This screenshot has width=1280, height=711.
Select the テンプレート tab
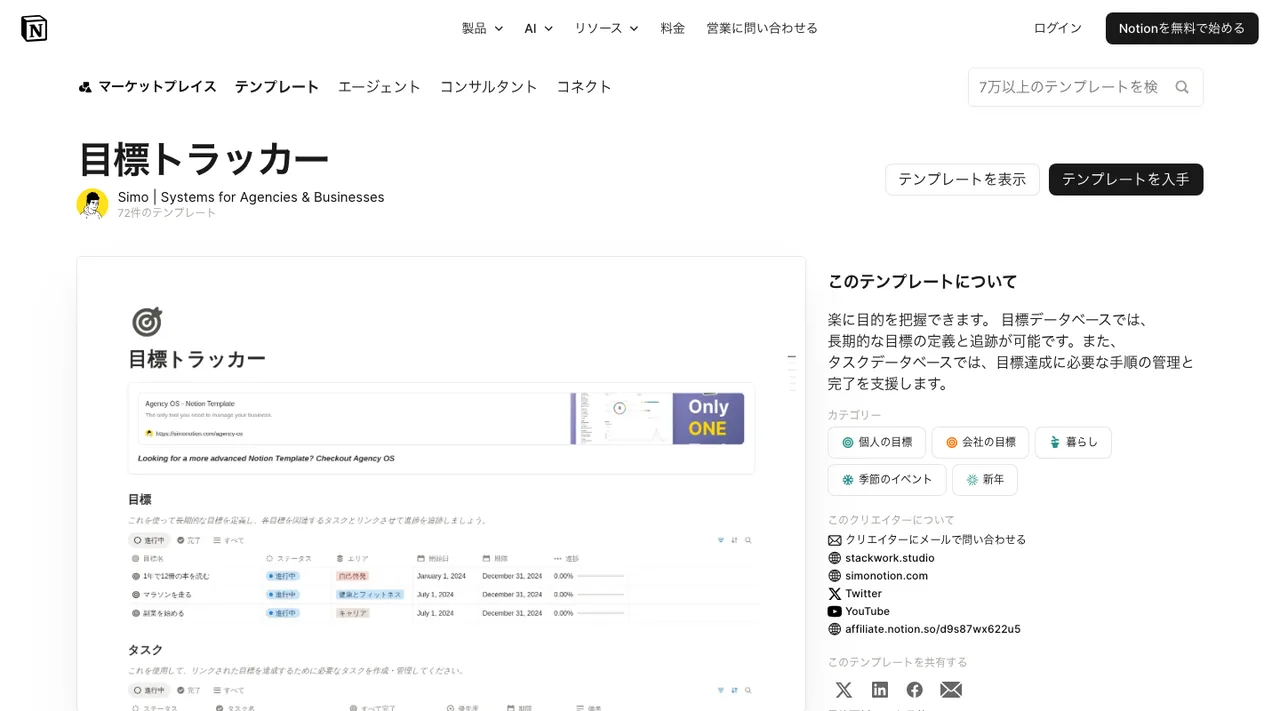click(277, 87)
